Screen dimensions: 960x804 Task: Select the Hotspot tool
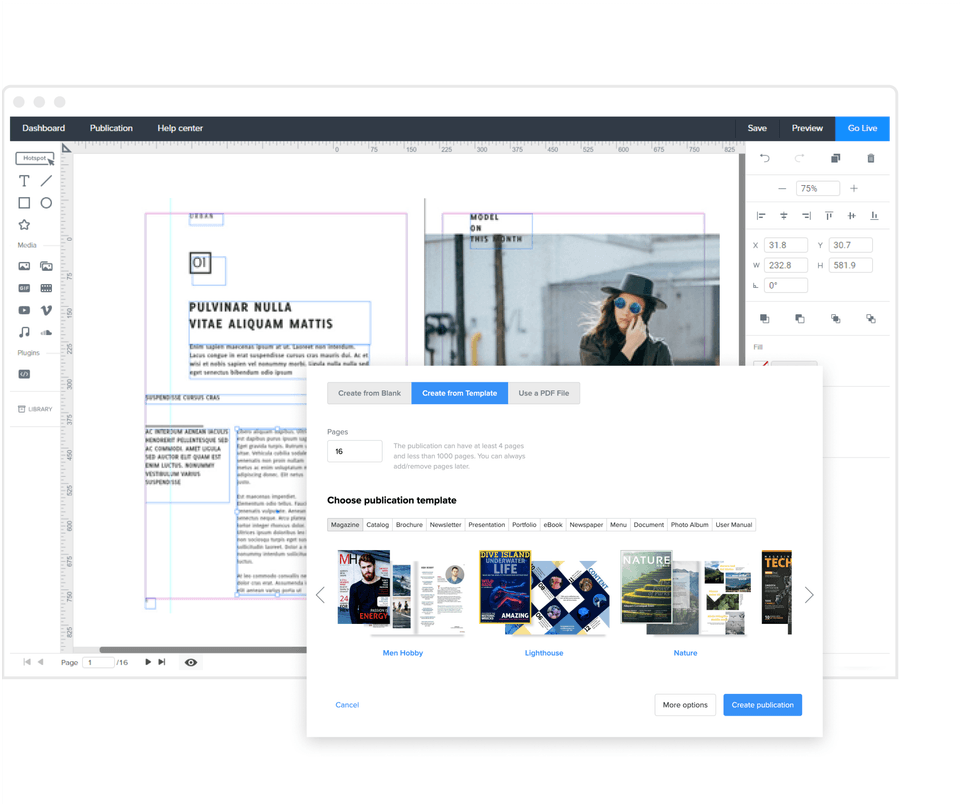click(33, 157)
